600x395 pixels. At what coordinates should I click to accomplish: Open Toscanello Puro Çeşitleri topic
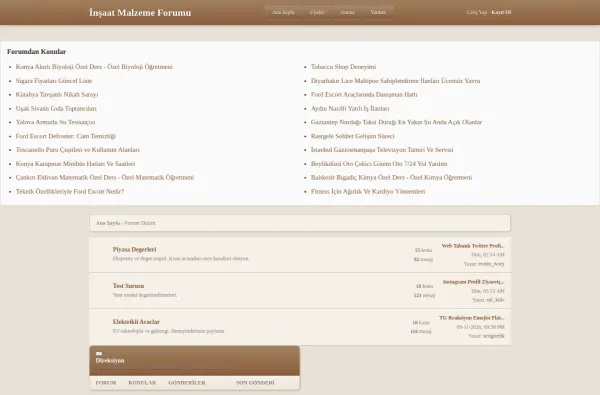coord(78,150)
